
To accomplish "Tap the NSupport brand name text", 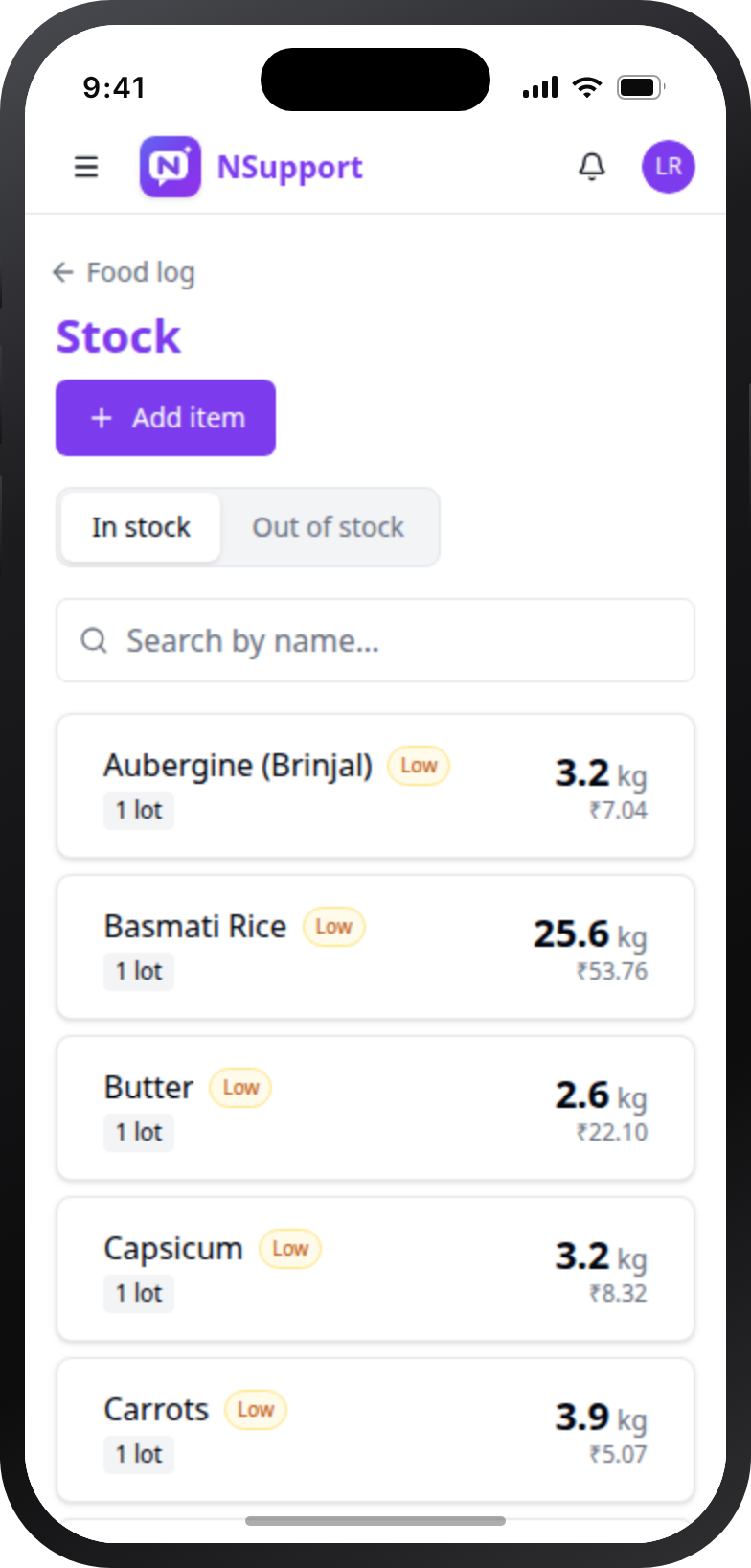I will [290, 168].
